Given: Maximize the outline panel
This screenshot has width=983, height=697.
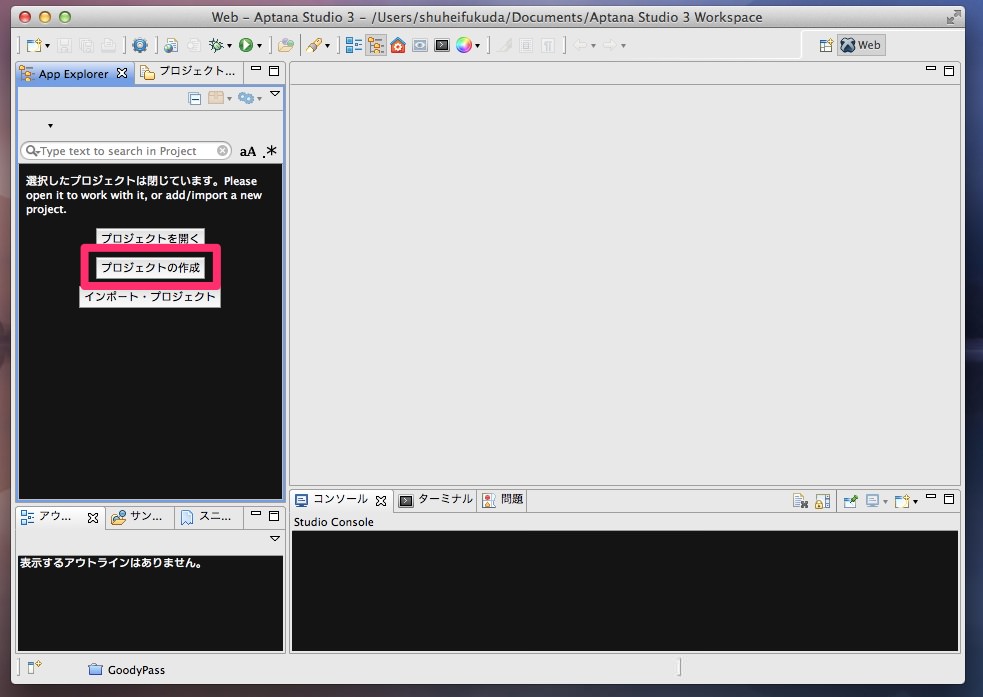Looking at the screenshot, I should coord(274,516).
